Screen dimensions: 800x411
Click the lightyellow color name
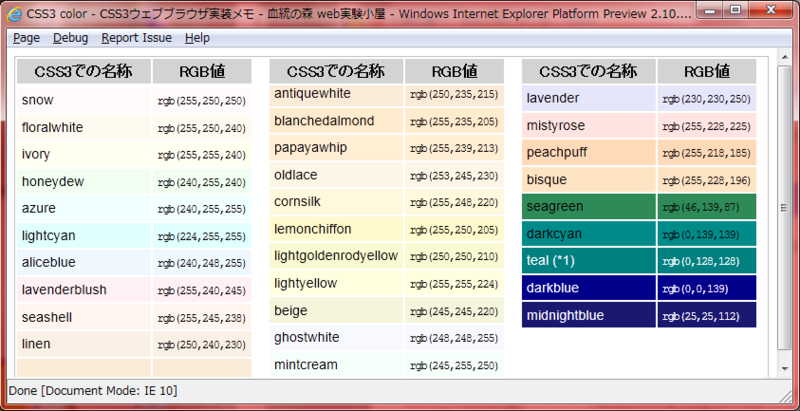click(x=306, y=283)
